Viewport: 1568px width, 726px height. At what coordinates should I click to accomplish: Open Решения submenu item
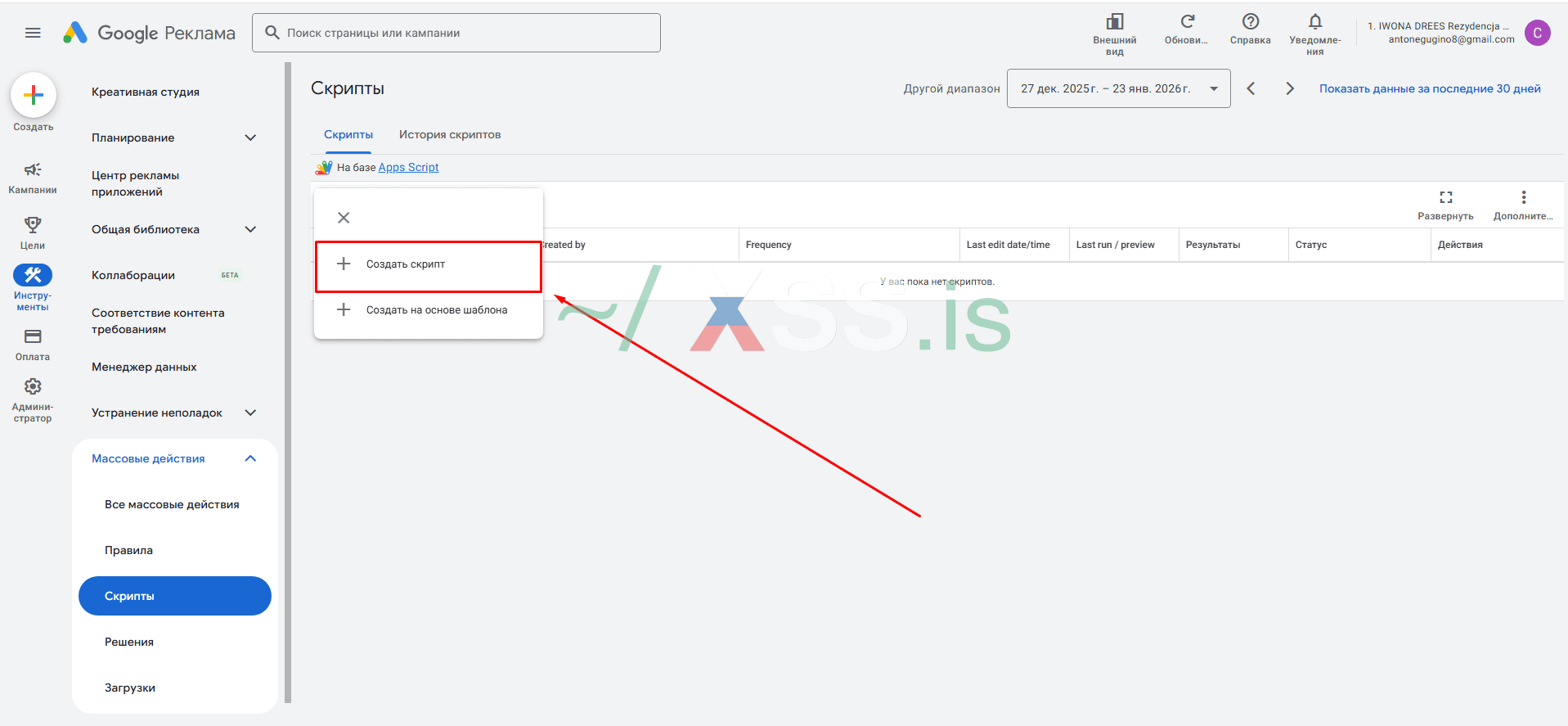coord(129,642)
